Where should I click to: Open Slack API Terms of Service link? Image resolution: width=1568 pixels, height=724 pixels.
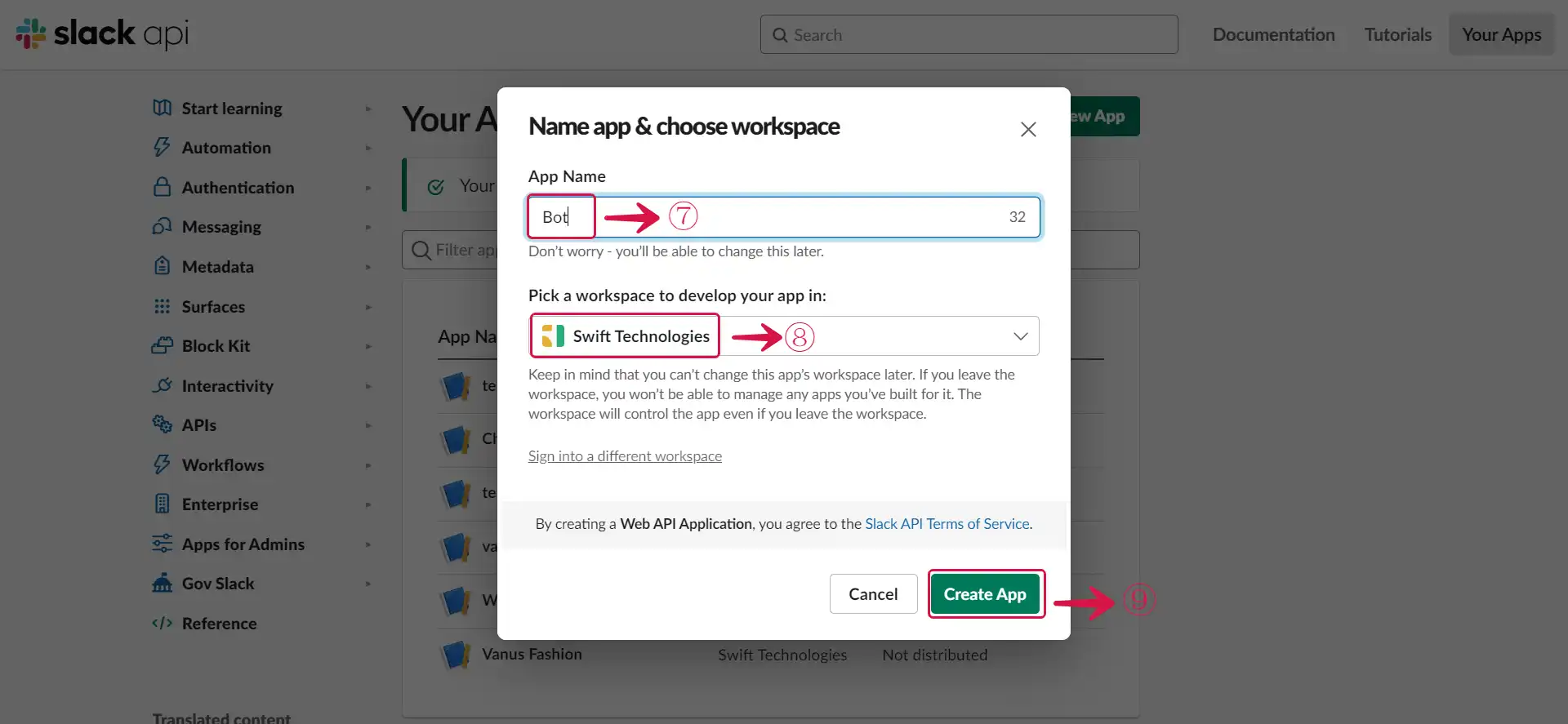pos(947,523)
